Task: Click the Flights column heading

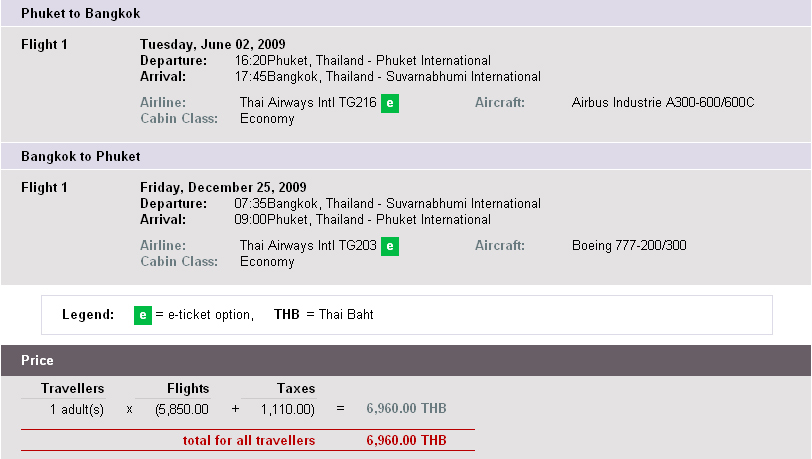Action: point(188,389)
